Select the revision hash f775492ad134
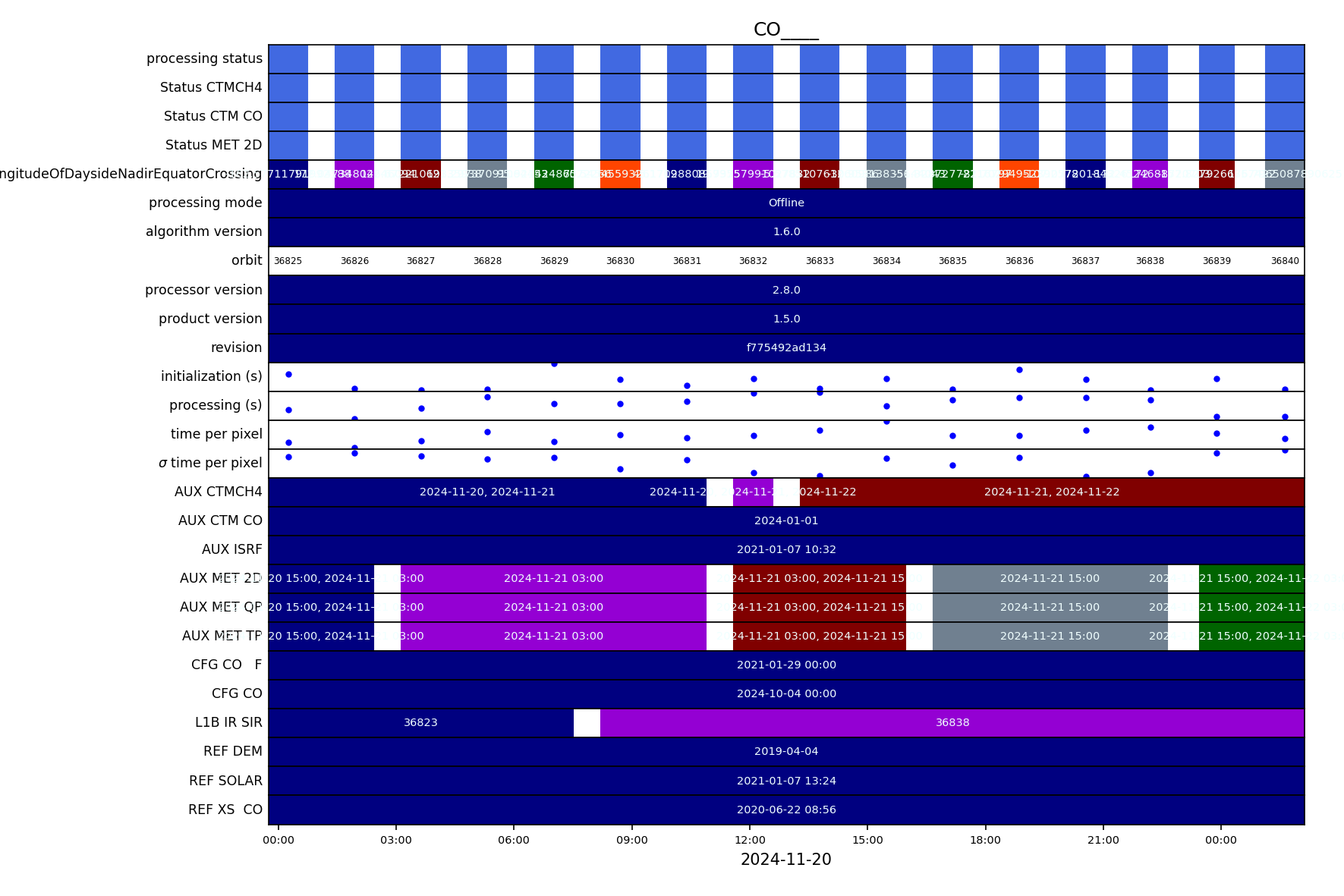Viewport: 1344px width, 896px height. tap(785, 348)
